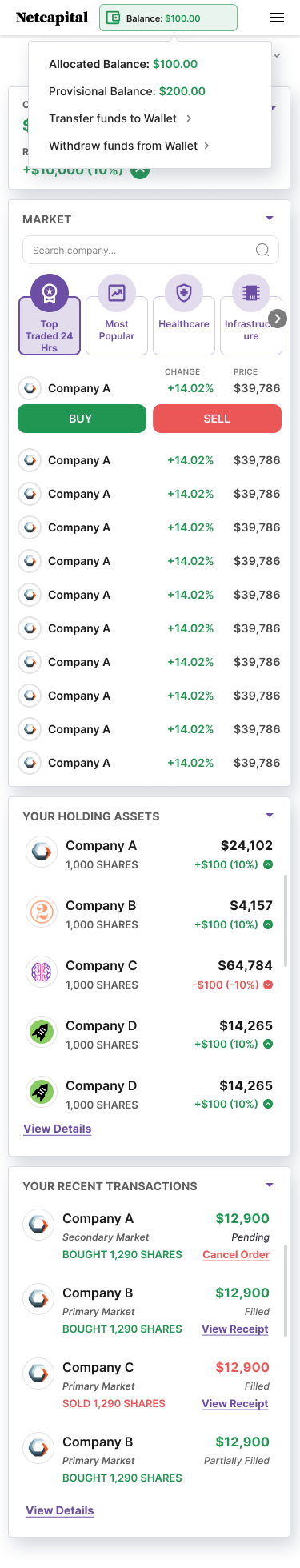Click the Search company input field
Screen dimensions: 300x1568
[150, 250]
